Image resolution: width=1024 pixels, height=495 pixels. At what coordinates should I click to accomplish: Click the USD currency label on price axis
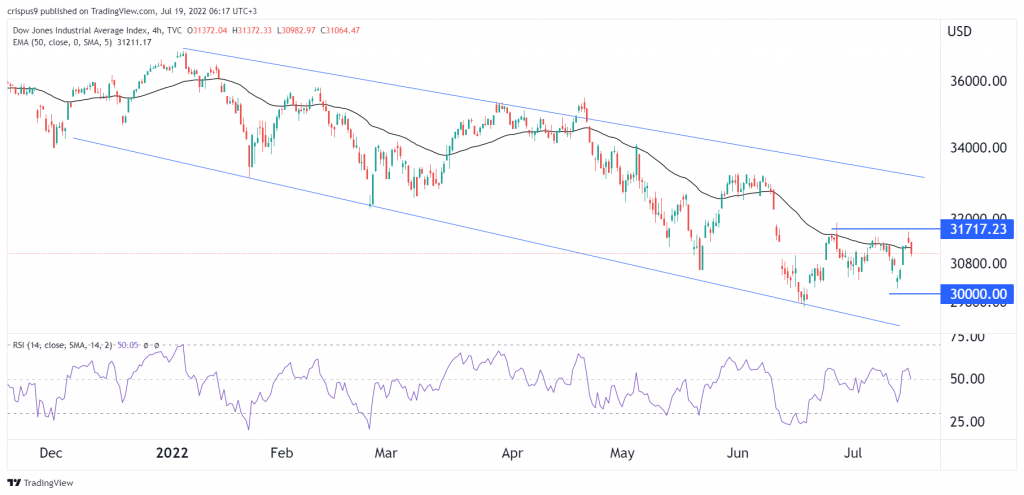pos(960,30)
